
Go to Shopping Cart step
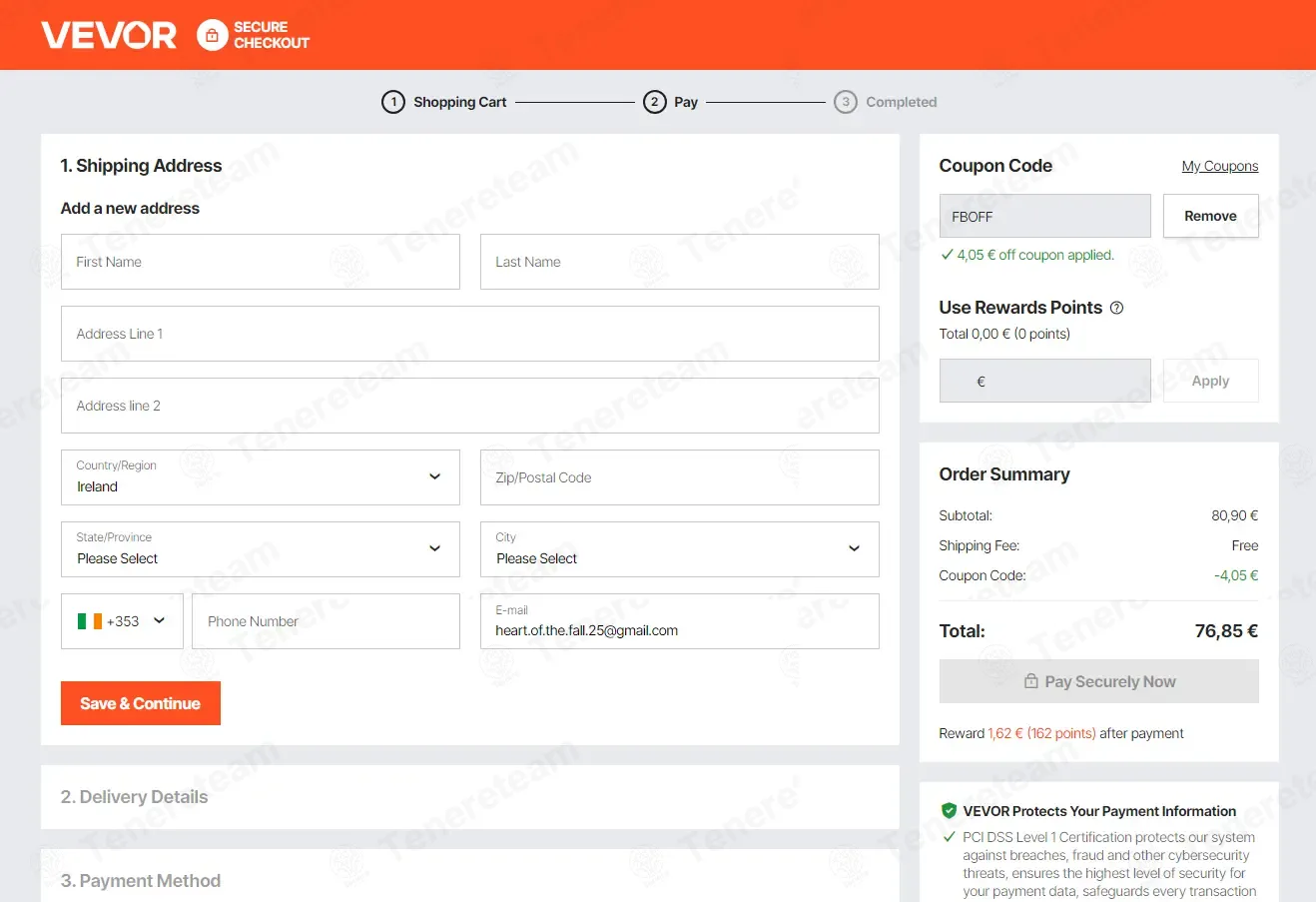tap(460, 102)
